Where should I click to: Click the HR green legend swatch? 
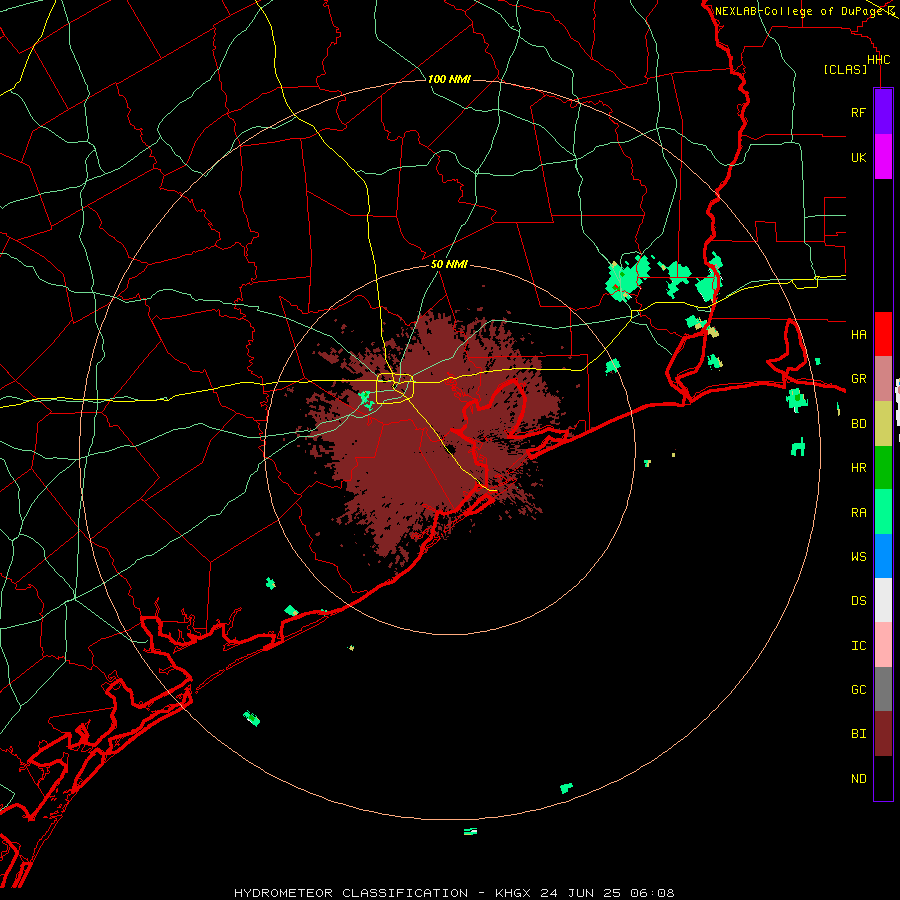tap(883, 468)
